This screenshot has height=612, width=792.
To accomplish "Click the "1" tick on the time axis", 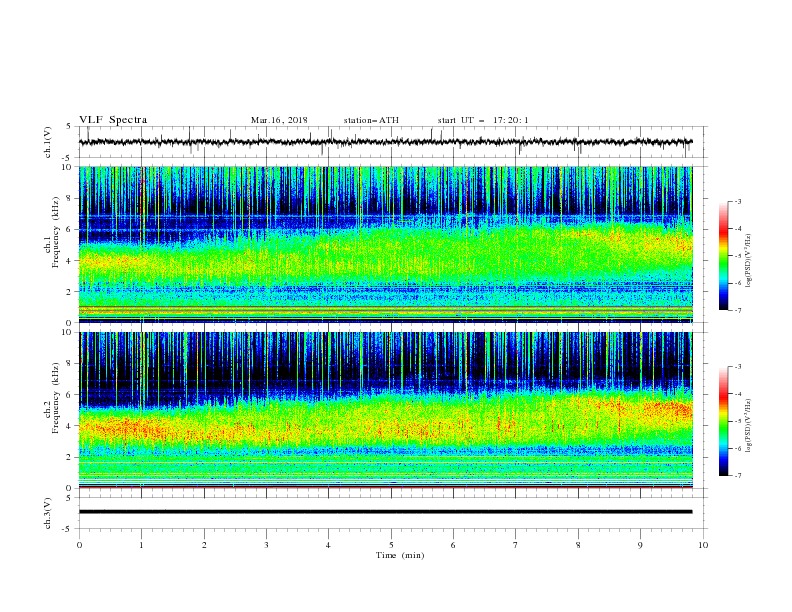I will (x=141, y=545).
